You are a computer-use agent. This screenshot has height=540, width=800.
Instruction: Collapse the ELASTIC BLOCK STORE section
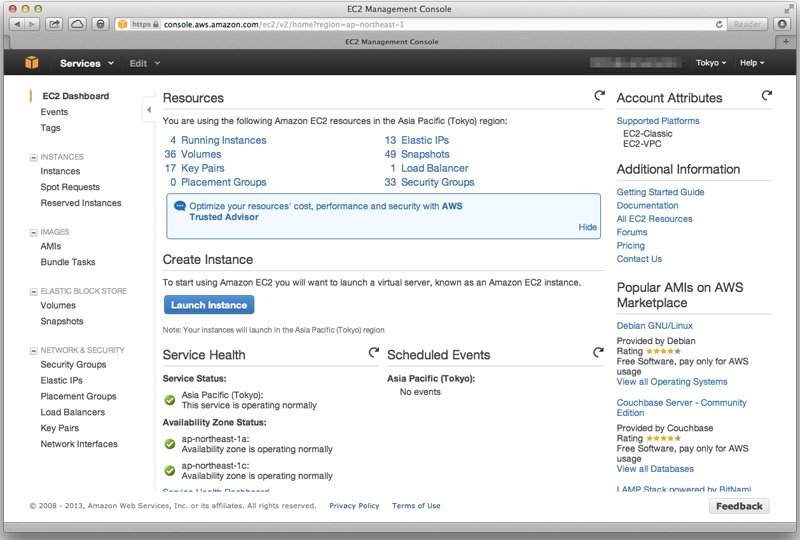tap(34, 291)
